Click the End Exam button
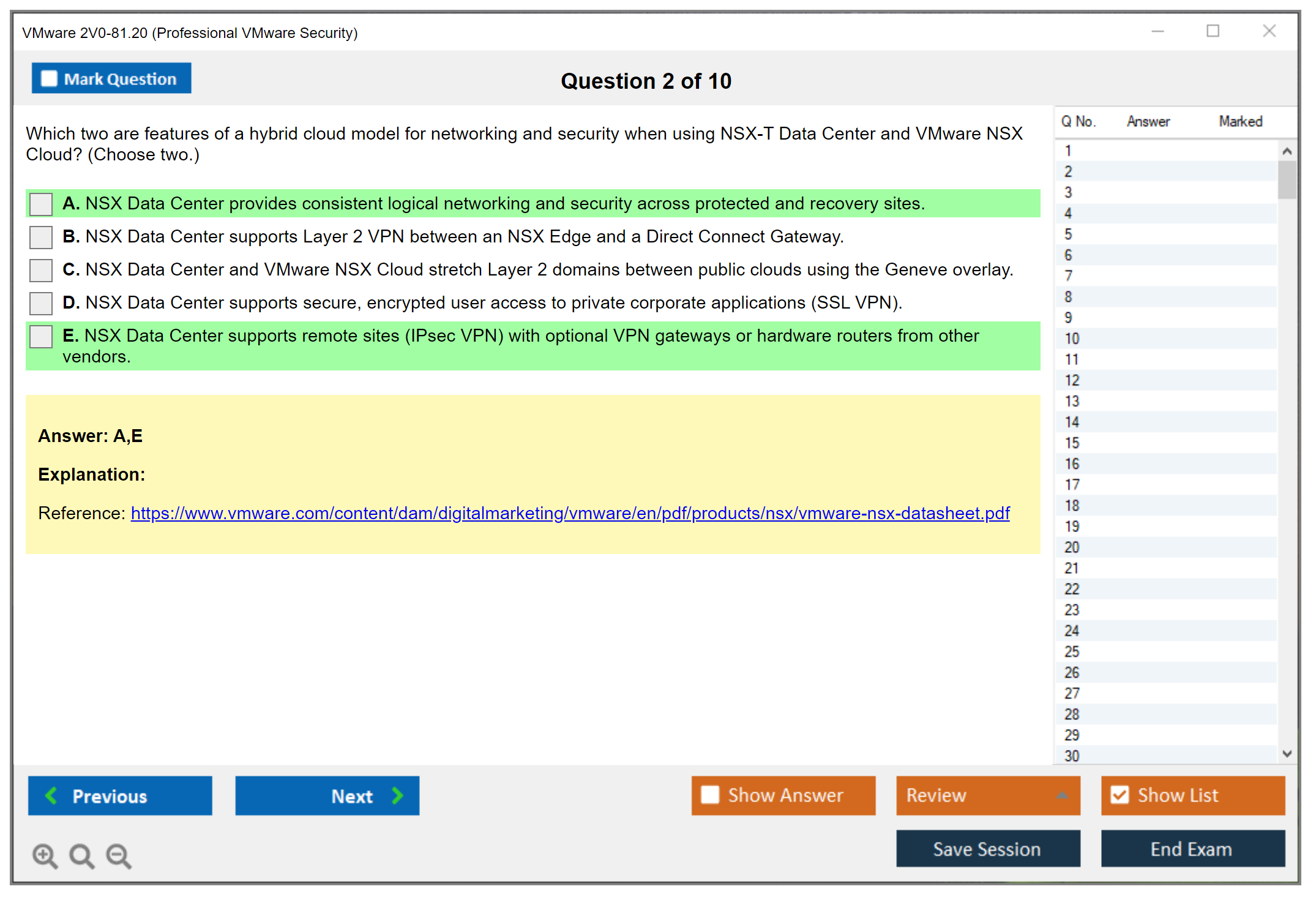The image size is (1316, 900). click(1192, 849)
